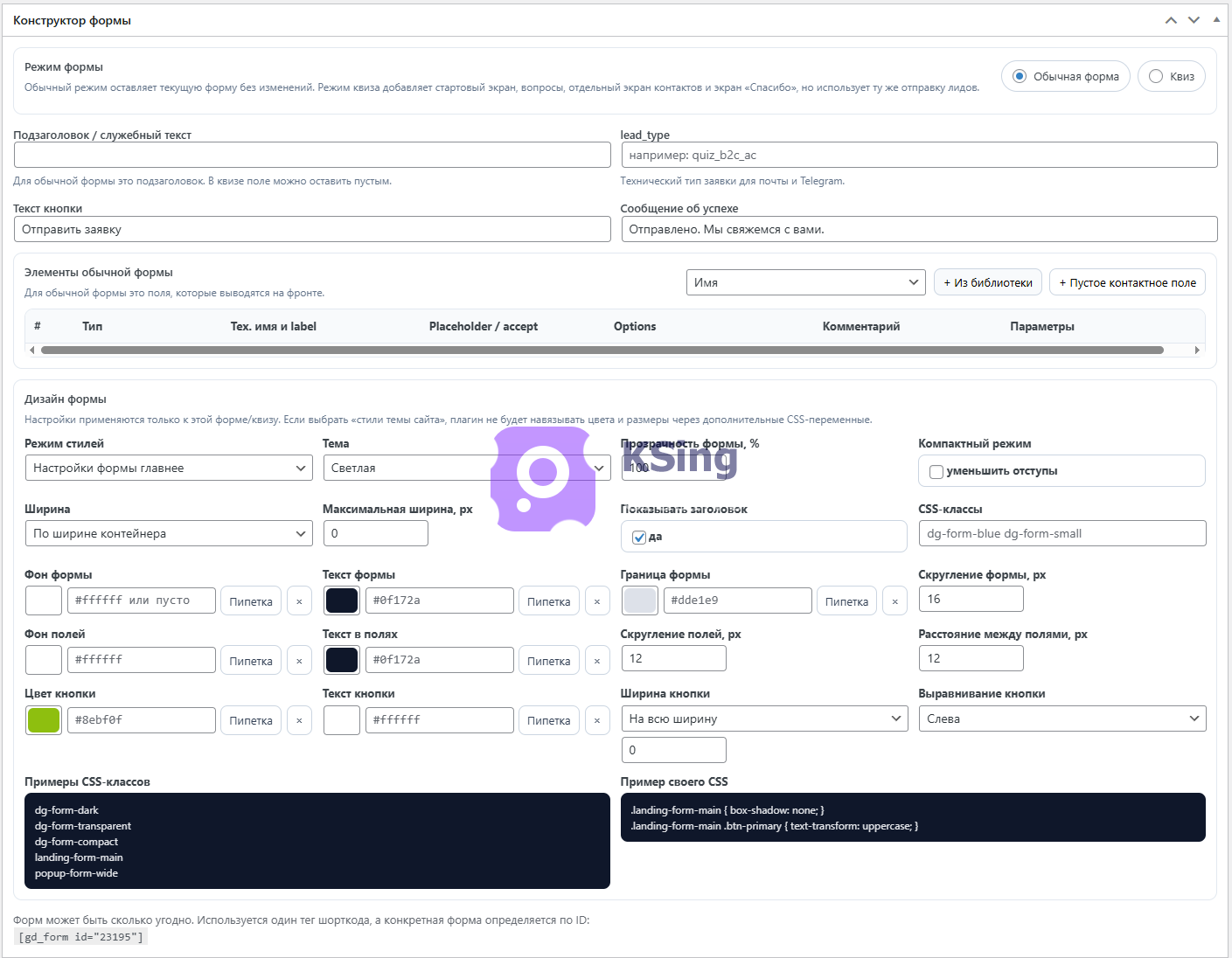Focus the Текст кнопки input with Отправить заявку
1232x958 pixels.
[x=312, y=229]
